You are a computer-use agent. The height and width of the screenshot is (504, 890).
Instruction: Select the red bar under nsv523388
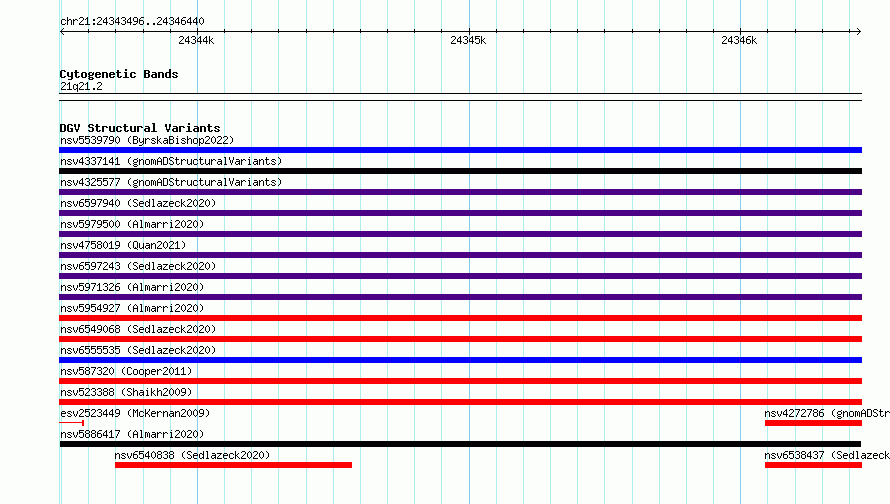coord(460,402)
